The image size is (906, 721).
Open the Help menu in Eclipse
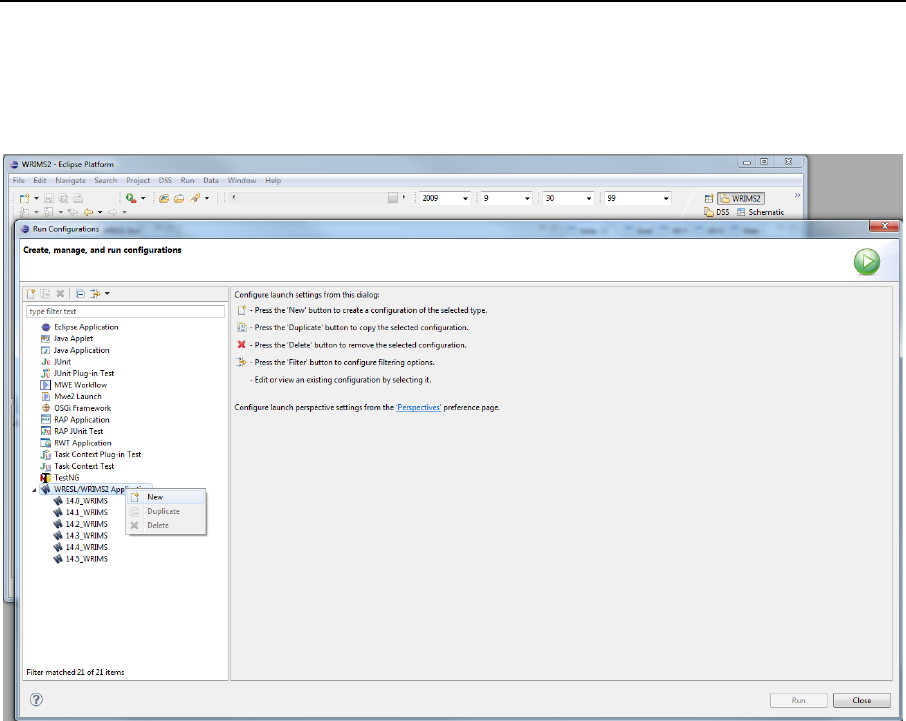273,180
